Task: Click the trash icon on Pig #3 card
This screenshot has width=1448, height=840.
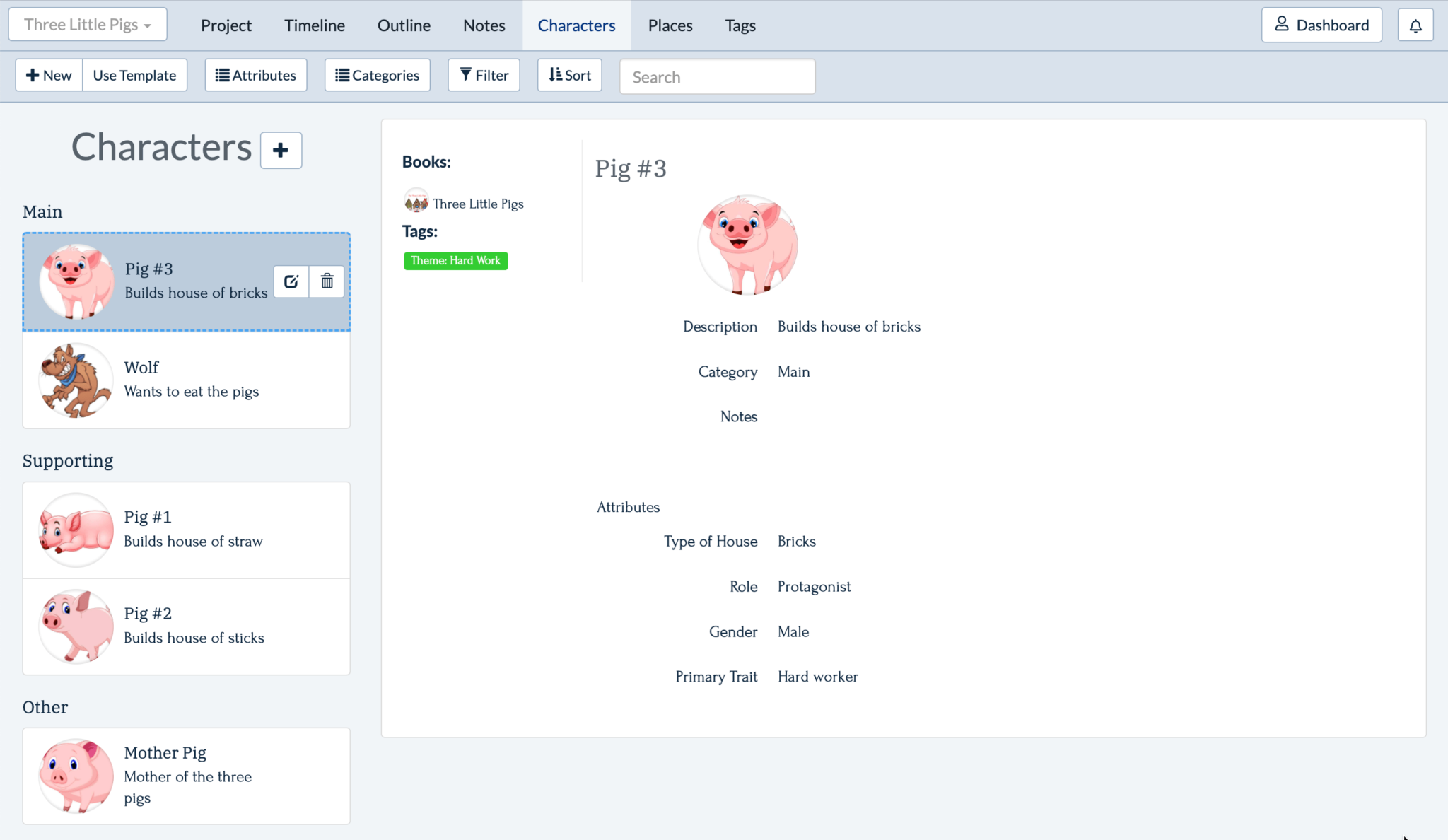Action: coord(327,281)
